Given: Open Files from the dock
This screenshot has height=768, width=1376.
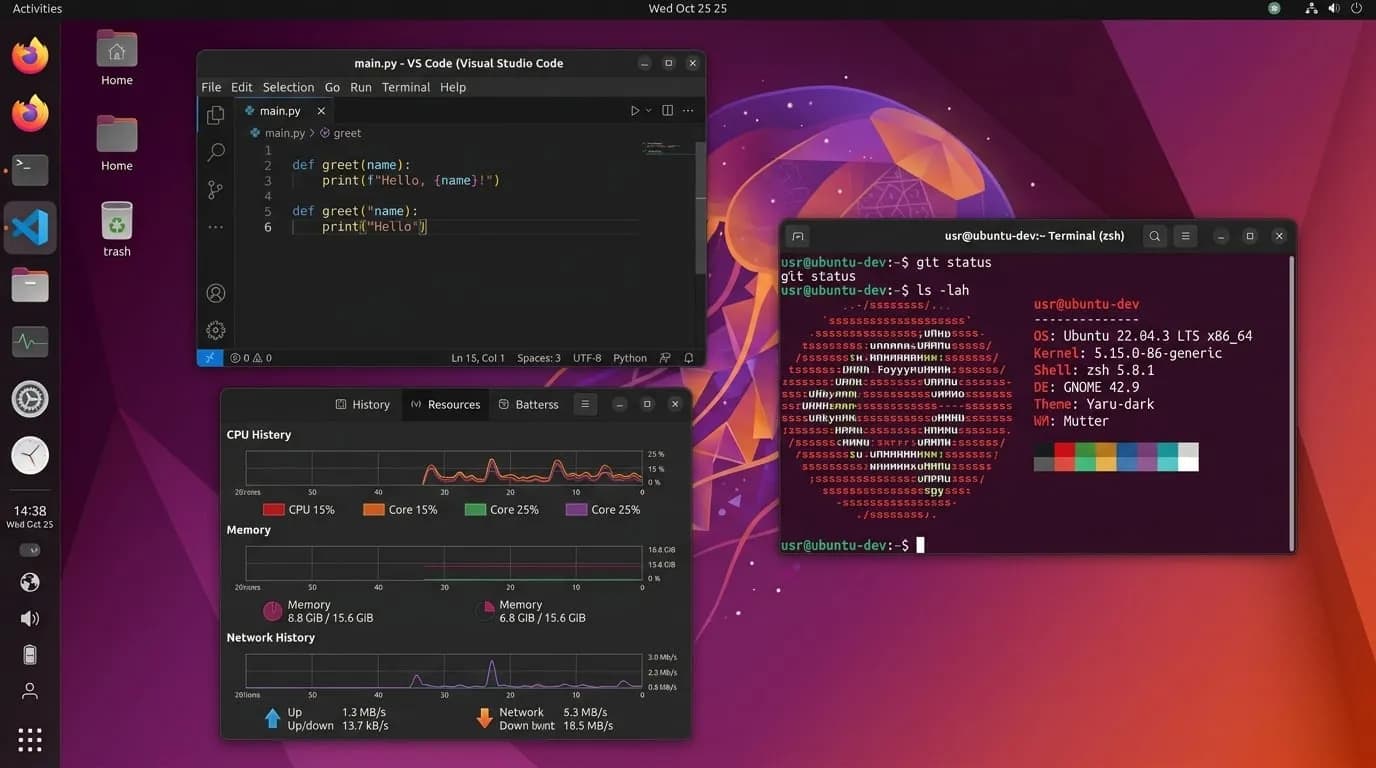Looking at the screenshot, I should click(30, 286).
